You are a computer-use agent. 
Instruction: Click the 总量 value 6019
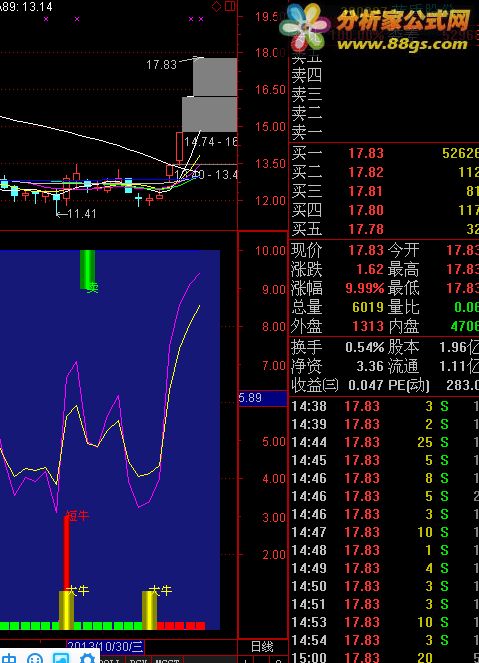click(368, 307)
